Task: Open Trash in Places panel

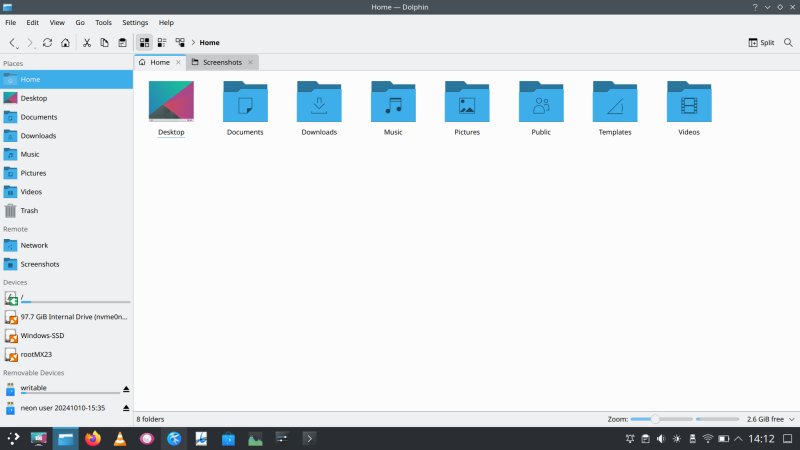Action: (29, 210)
